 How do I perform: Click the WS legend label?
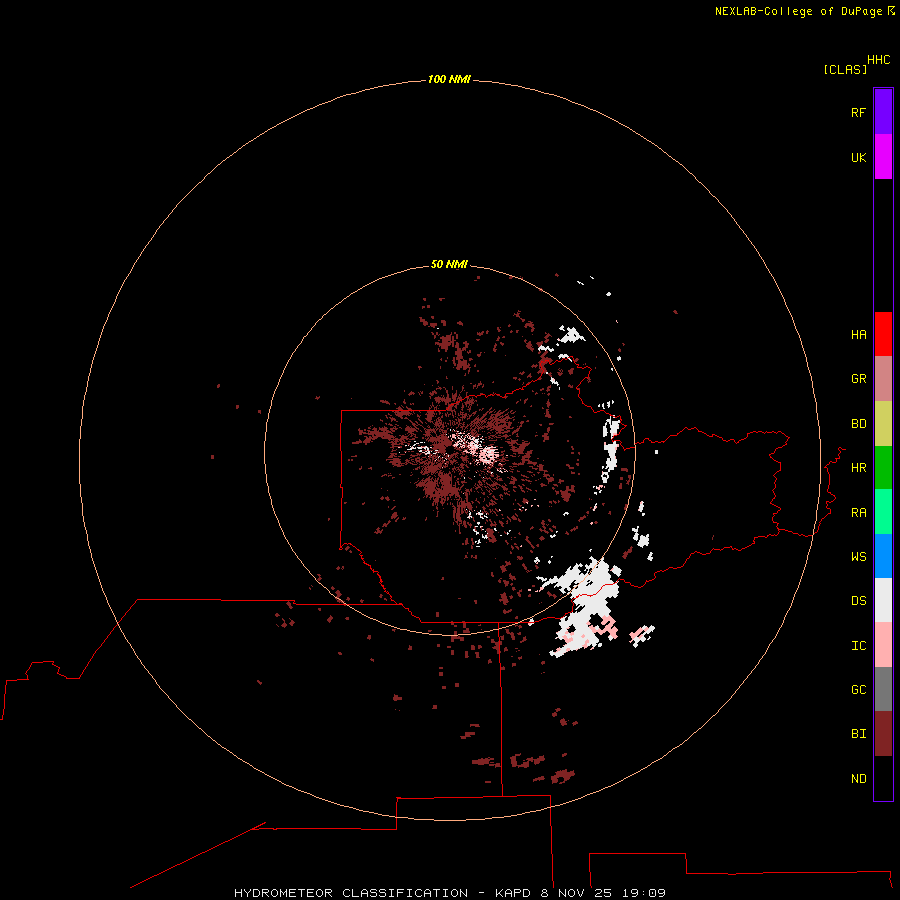point(858,556)
